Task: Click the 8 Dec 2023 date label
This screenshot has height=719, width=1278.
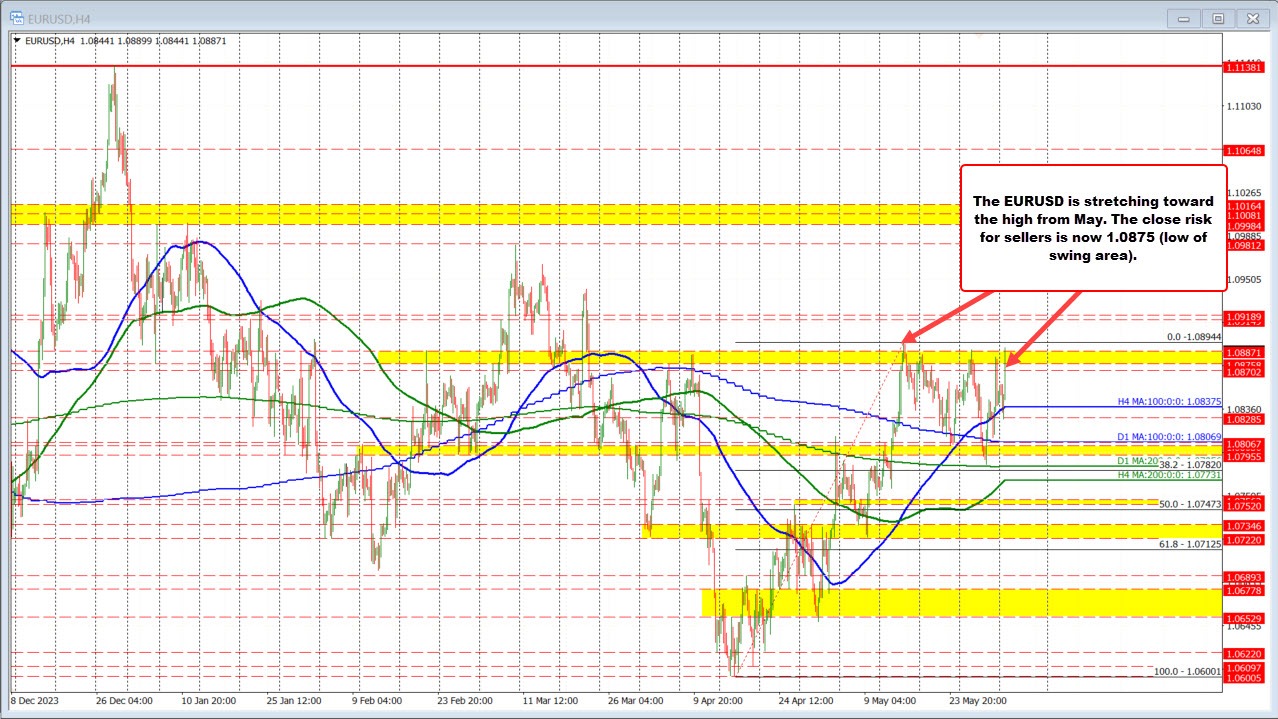Action: (35, 701)
